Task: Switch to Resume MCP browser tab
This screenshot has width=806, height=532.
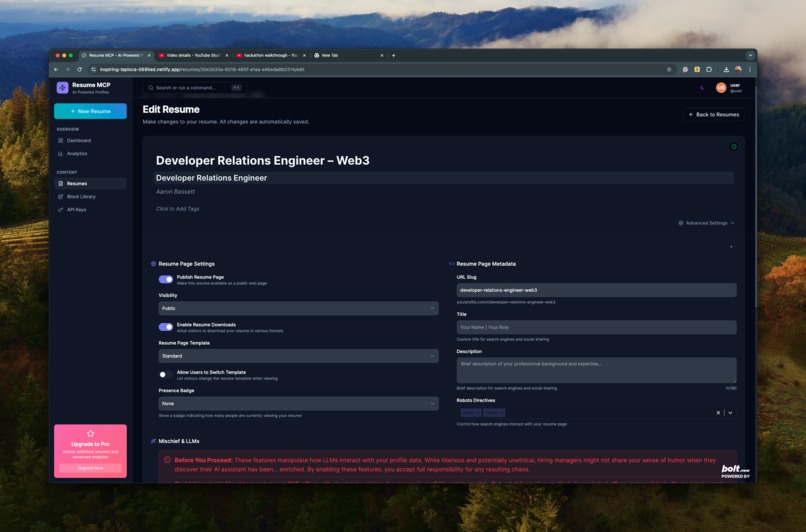Action: click(115, 56)
